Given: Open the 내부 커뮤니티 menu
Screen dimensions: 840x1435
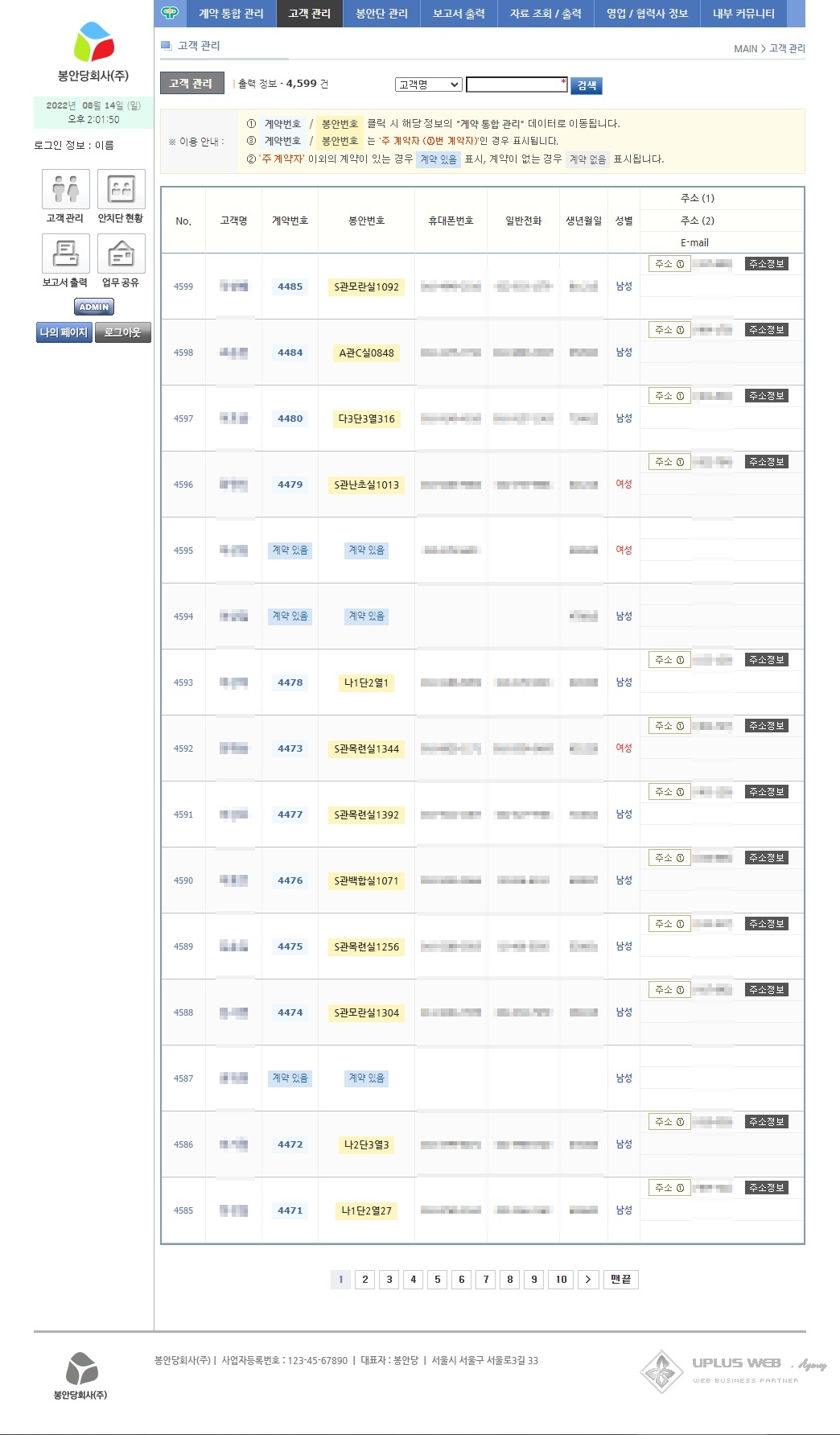Looking at the screenshot, I should [x=743, y=14].
